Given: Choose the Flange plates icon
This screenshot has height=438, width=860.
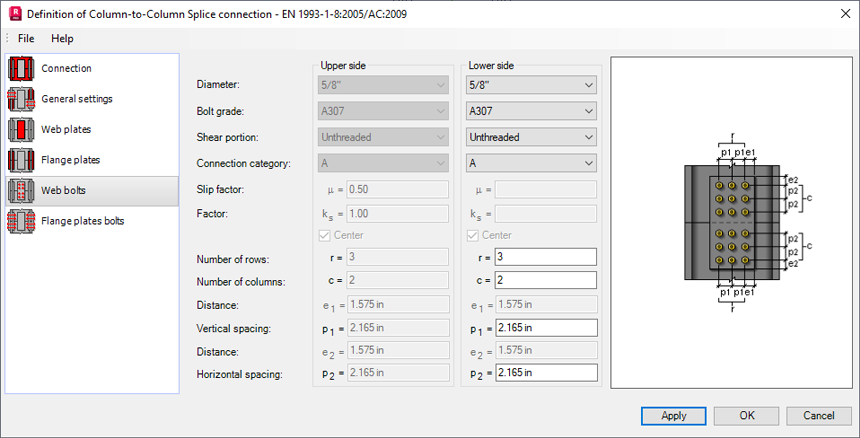Looking at the screenshot, I should point(21,160).
